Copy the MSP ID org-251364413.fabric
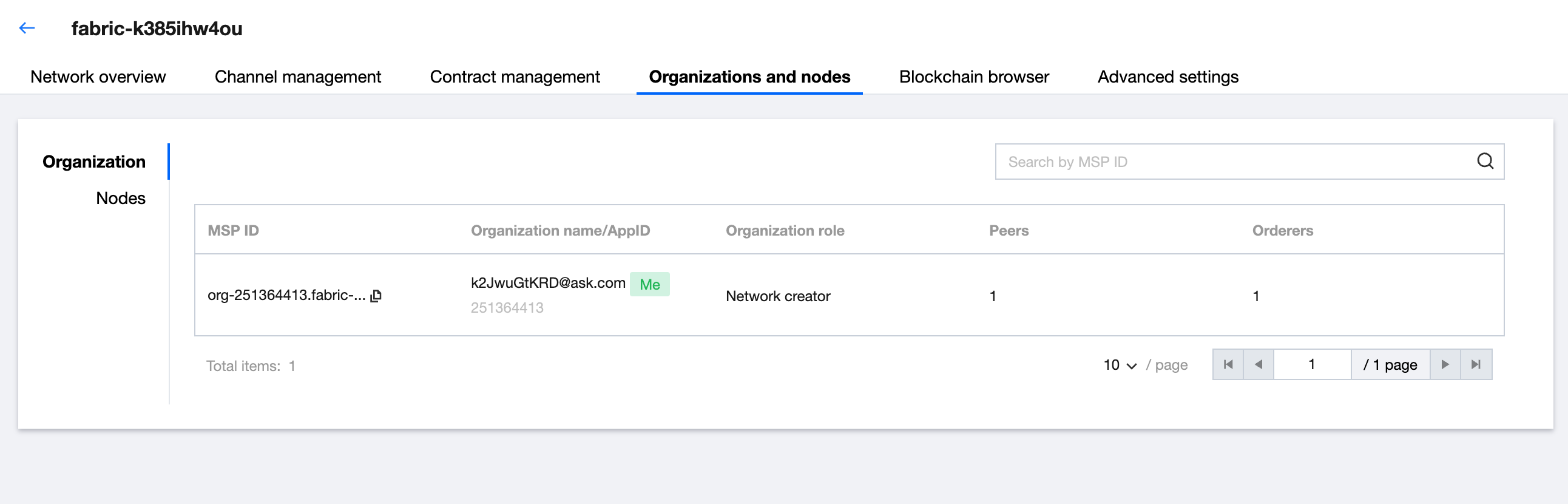Image resolution: width=1568 pixels, height=504 pixels. (376, 296)
